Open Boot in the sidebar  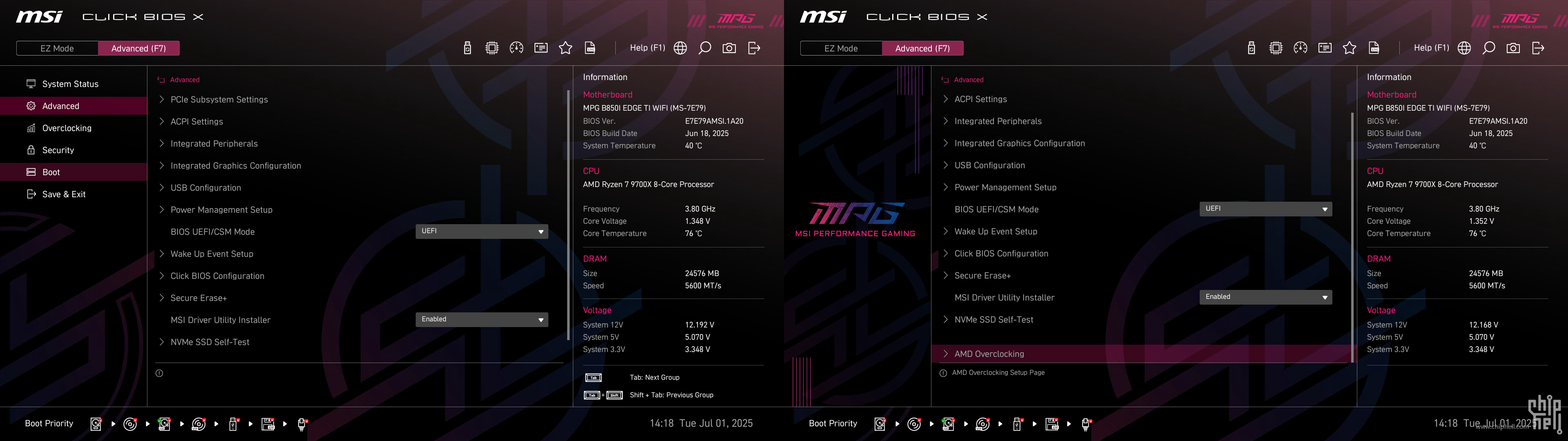(73, 172)
